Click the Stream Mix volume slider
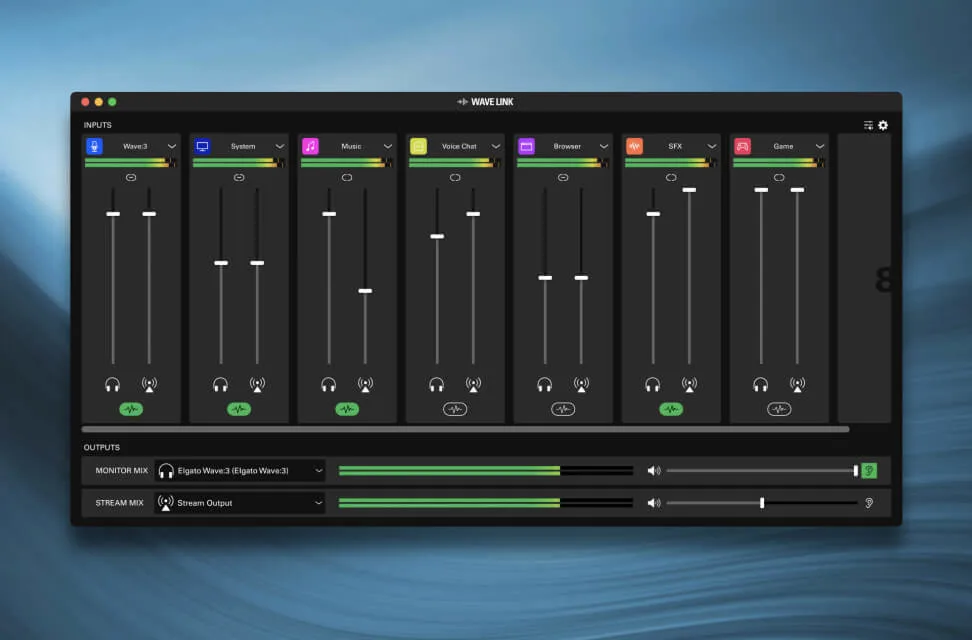Viewport: 972px width, 640px height. tap(762, 503)
